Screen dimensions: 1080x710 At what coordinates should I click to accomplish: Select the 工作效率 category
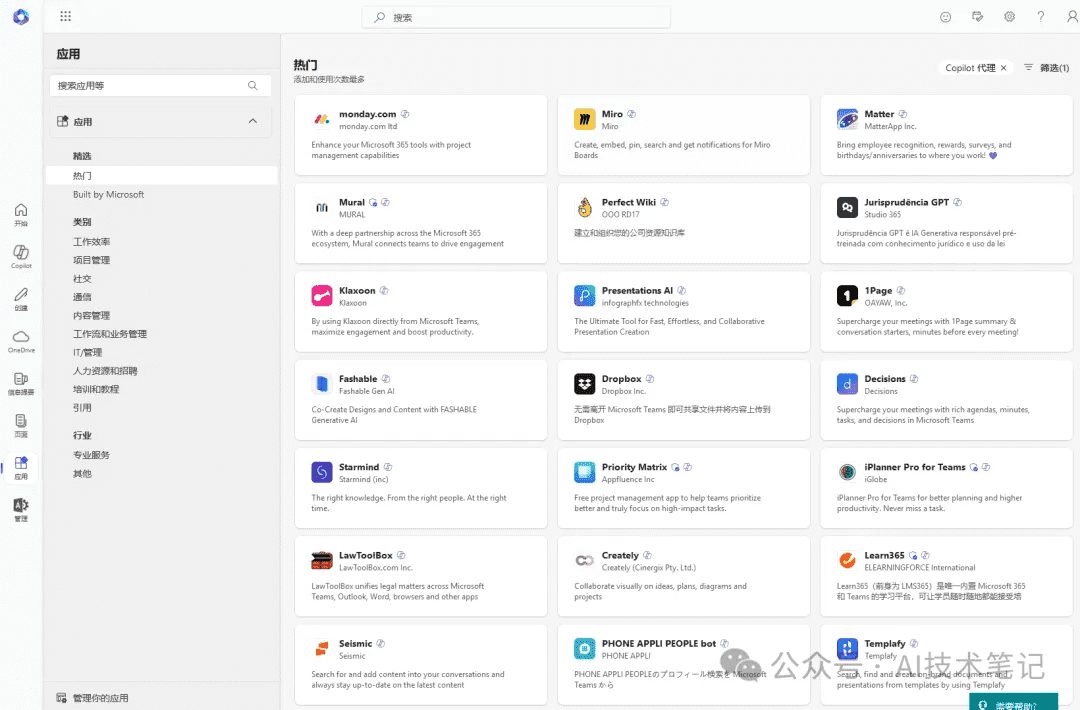coord(92,242)
